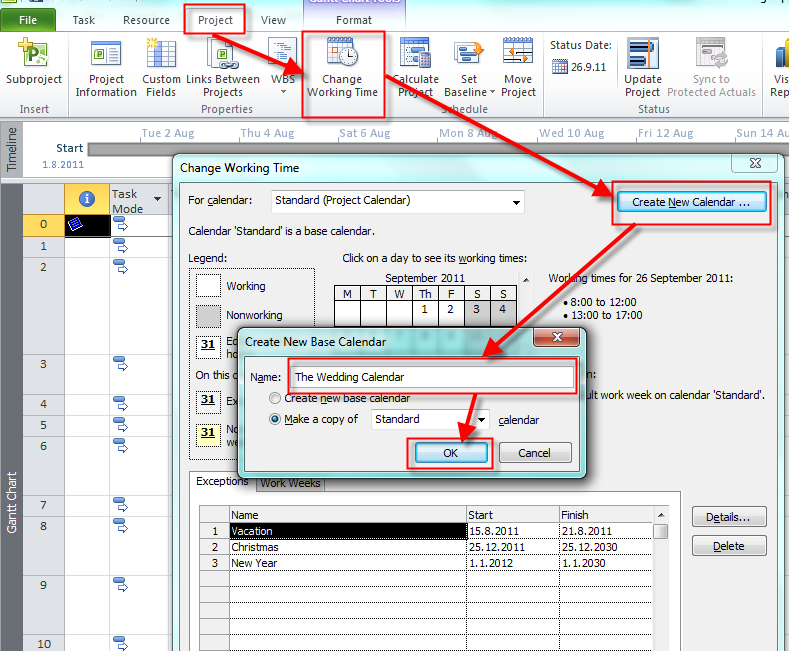This screenshot has height=651, width=789.
Task: Click the Move Project icon
Action: pyautogui.click(x=518, y=54)
